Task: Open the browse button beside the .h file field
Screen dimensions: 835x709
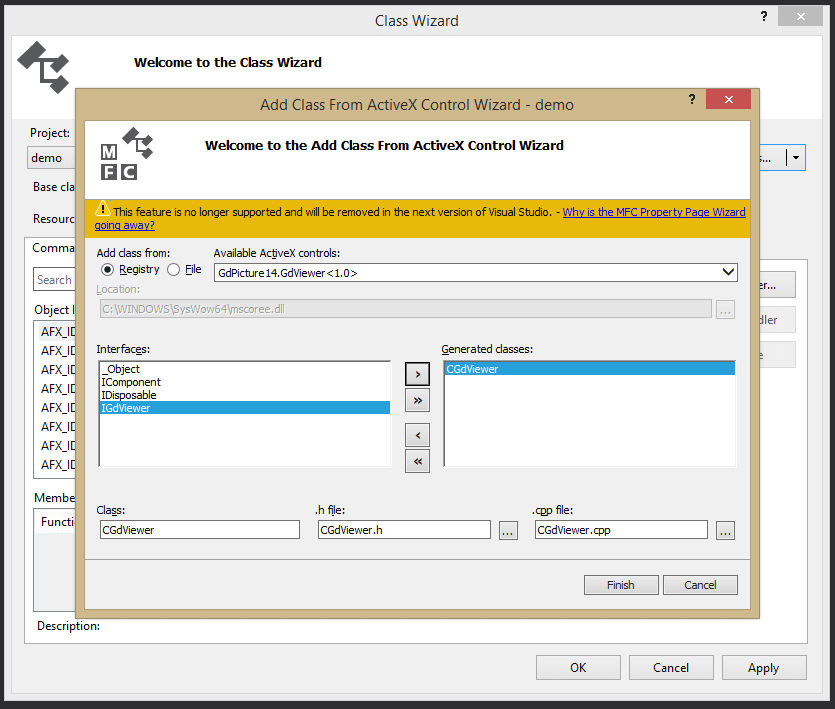Action: 507,531
